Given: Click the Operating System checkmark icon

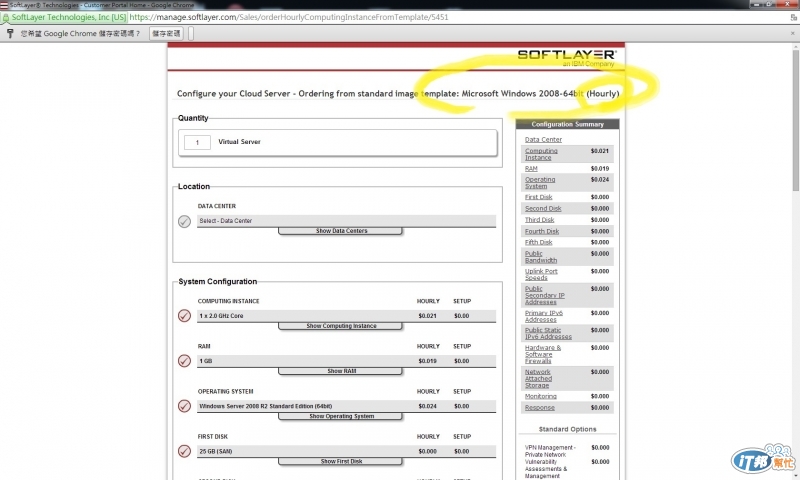Looking at the screenshot, I should coord(184,406).
